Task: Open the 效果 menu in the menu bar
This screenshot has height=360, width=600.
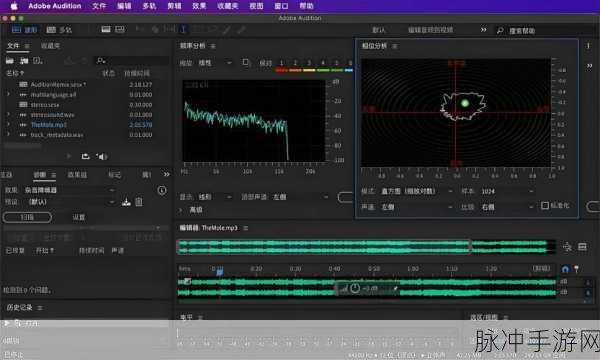Action: click(x=199, y=6)
